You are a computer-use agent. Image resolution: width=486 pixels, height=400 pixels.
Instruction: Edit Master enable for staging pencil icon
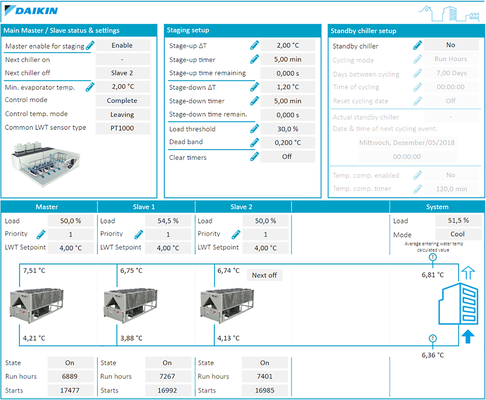pos(90,45)
